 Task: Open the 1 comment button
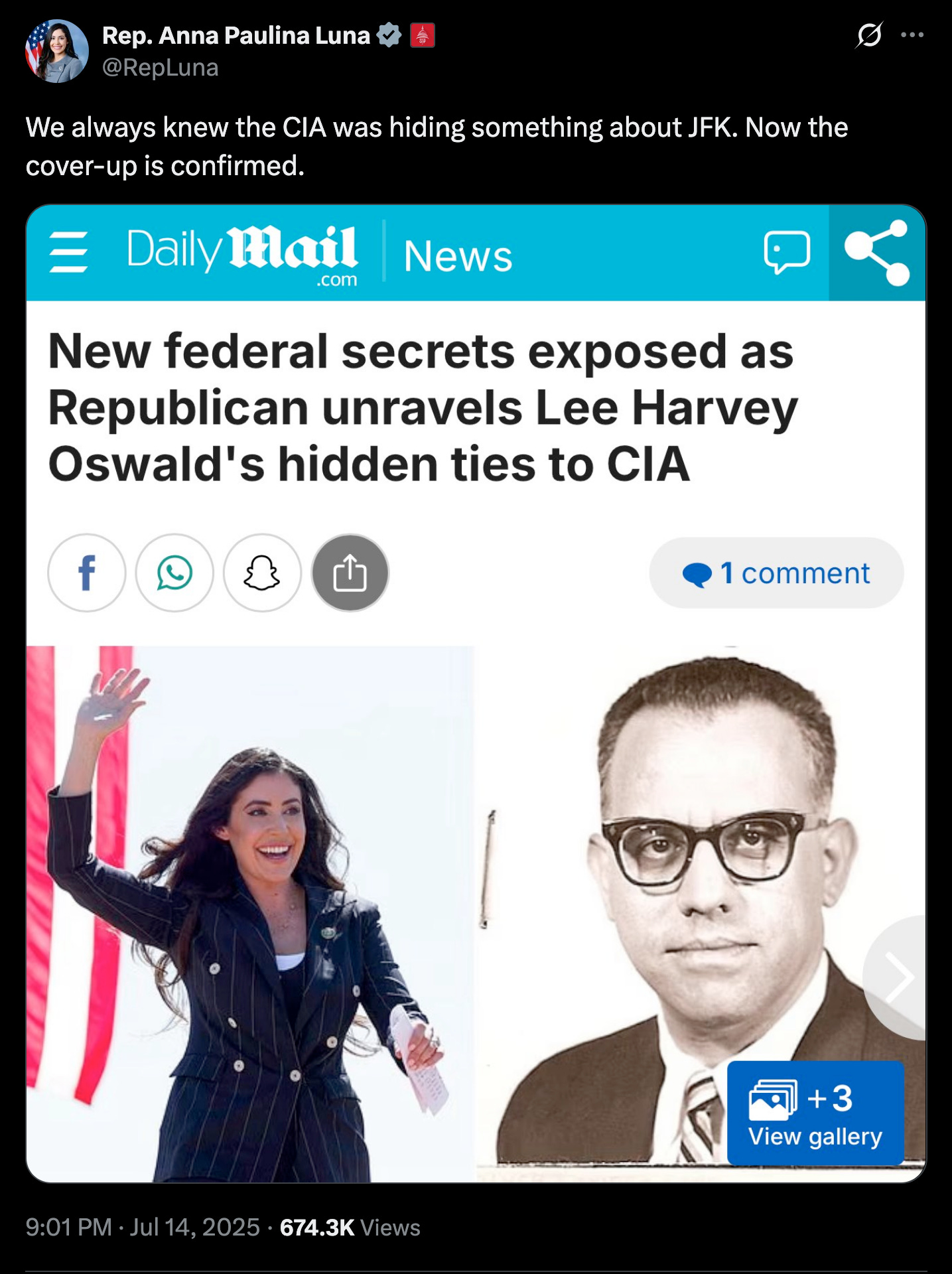point(776,573)
